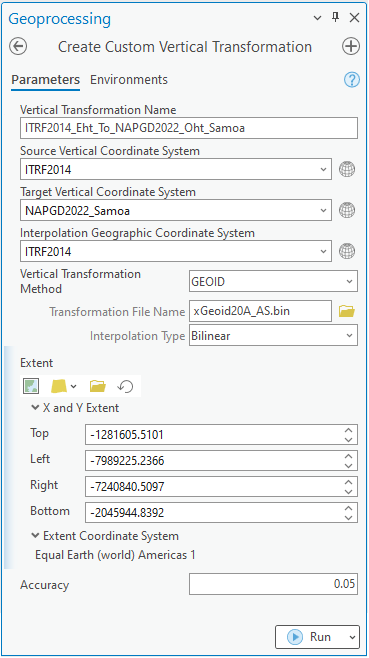Image resolution: width=369 pixels, height=658 pixels.
Task: Switch to the Environments tab
Action: click(x=129, y=80)
